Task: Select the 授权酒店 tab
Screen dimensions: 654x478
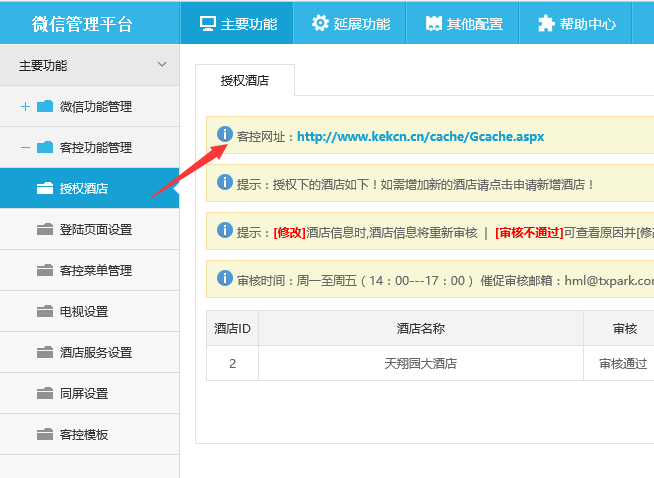Action: 245,80
